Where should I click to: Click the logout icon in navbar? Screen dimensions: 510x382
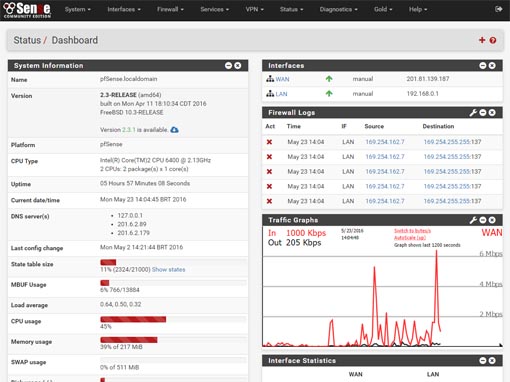tap(499, 9)
